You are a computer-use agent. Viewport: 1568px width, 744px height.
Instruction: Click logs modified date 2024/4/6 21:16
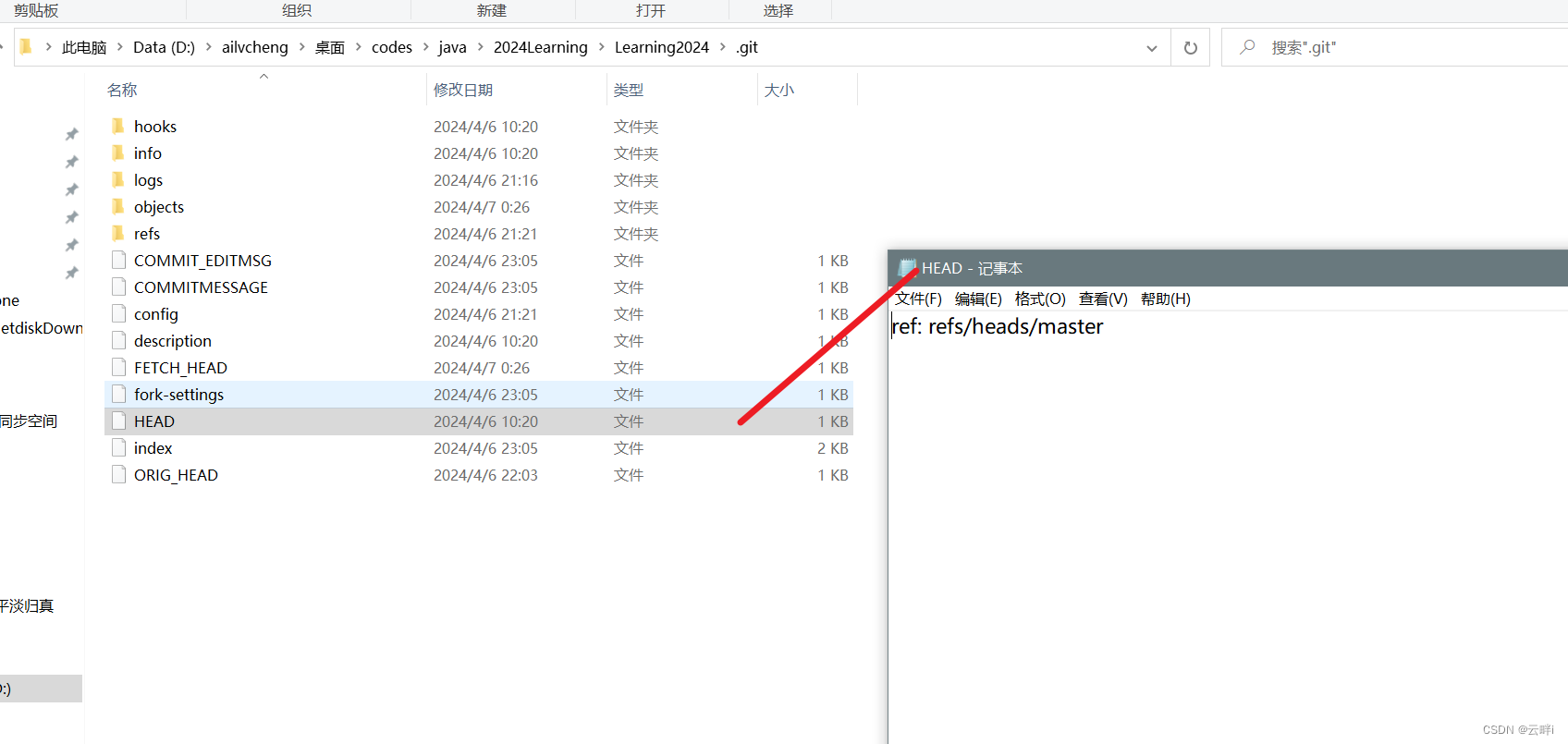pos(485,180)
